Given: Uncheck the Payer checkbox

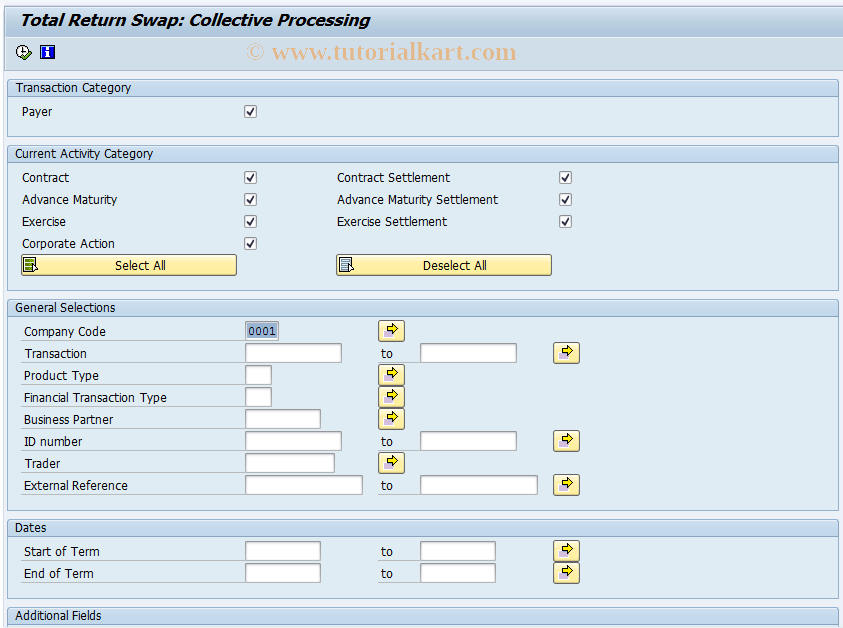Looking at the screenshot, I should pos(250,111).
